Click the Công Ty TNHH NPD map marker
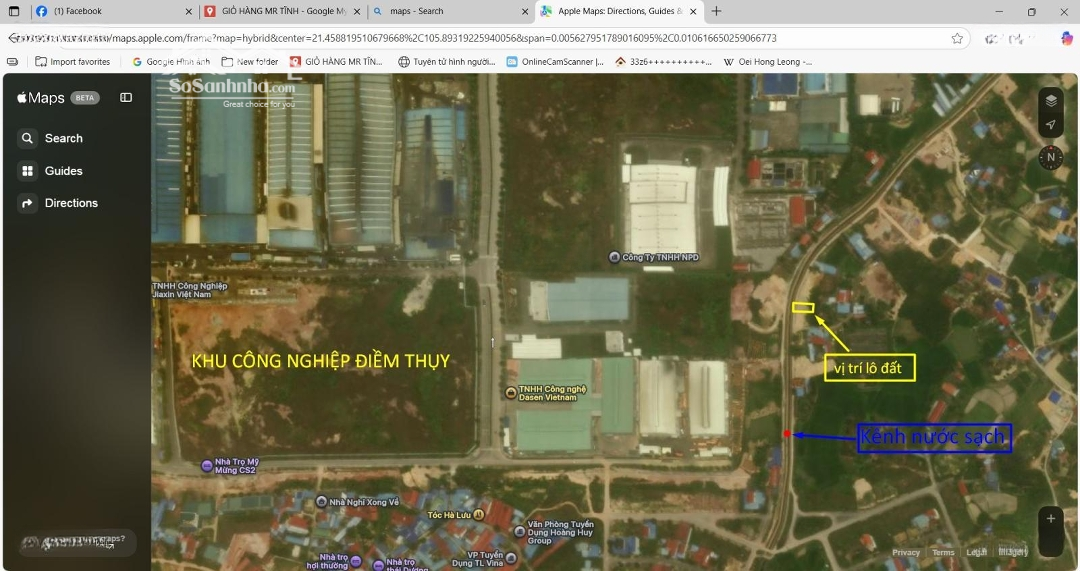1080x571 pixels. (x=614, y=257)
